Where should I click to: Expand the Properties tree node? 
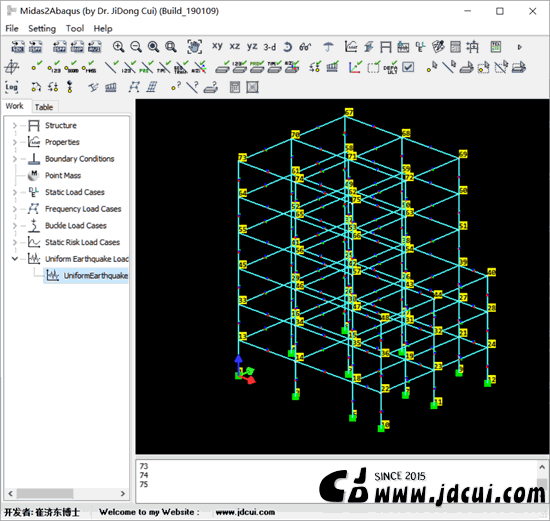pos(14,142)
